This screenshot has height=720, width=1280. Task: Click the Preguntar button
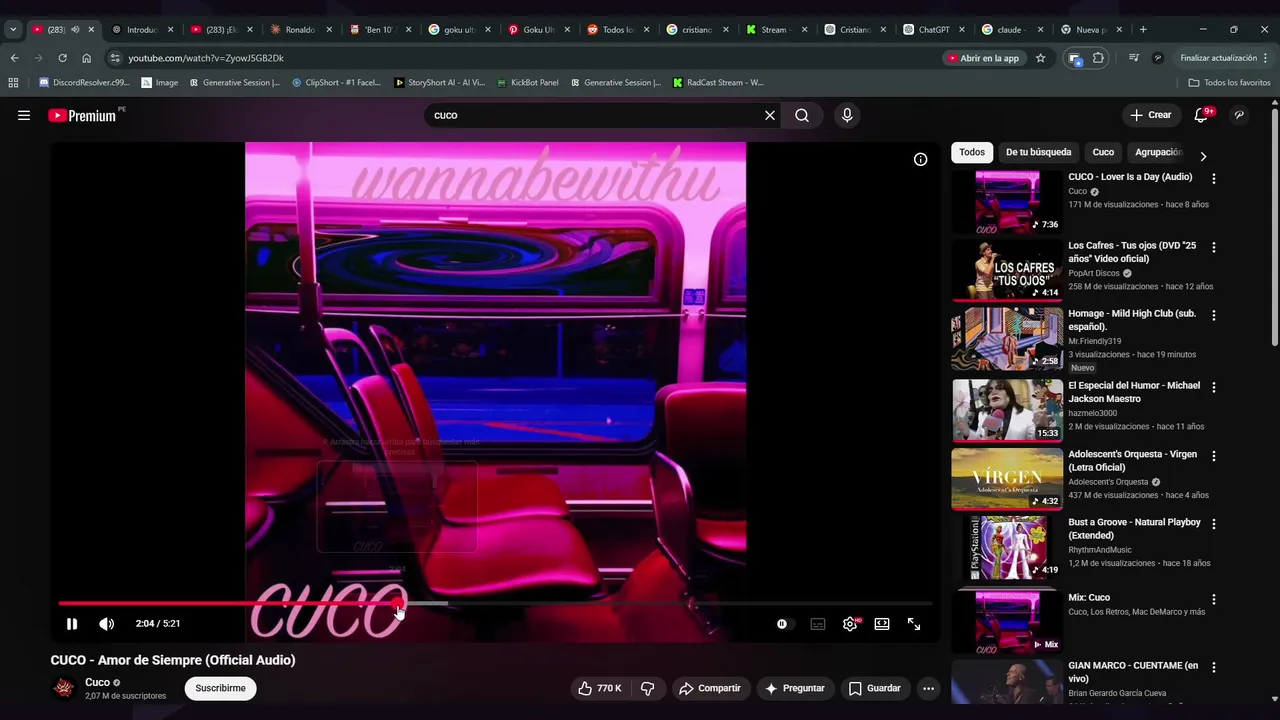pyautogui.click(x=795, y=688)
